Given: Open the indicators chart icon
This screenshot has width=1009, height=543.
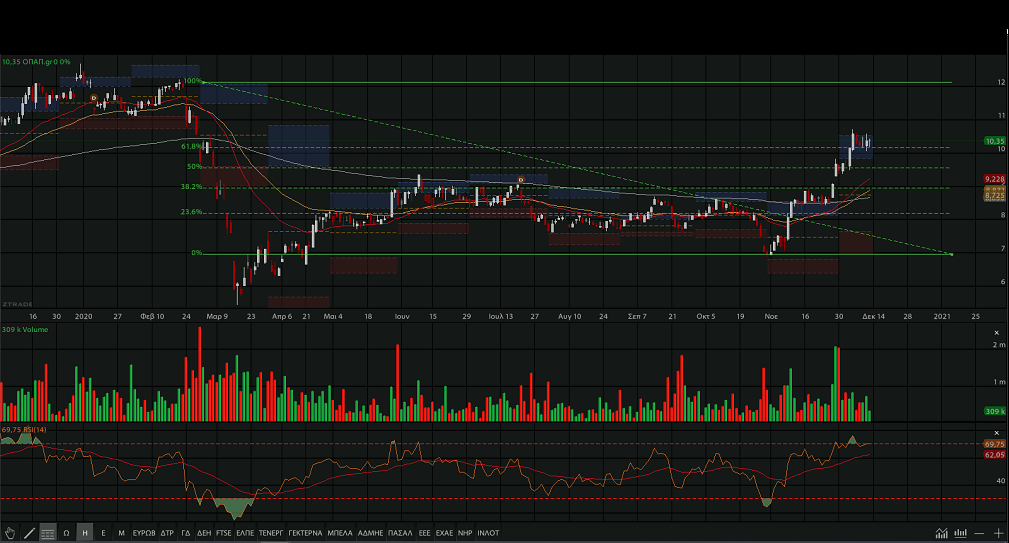Looking at the screenshot, I should [x=942, y=533].
